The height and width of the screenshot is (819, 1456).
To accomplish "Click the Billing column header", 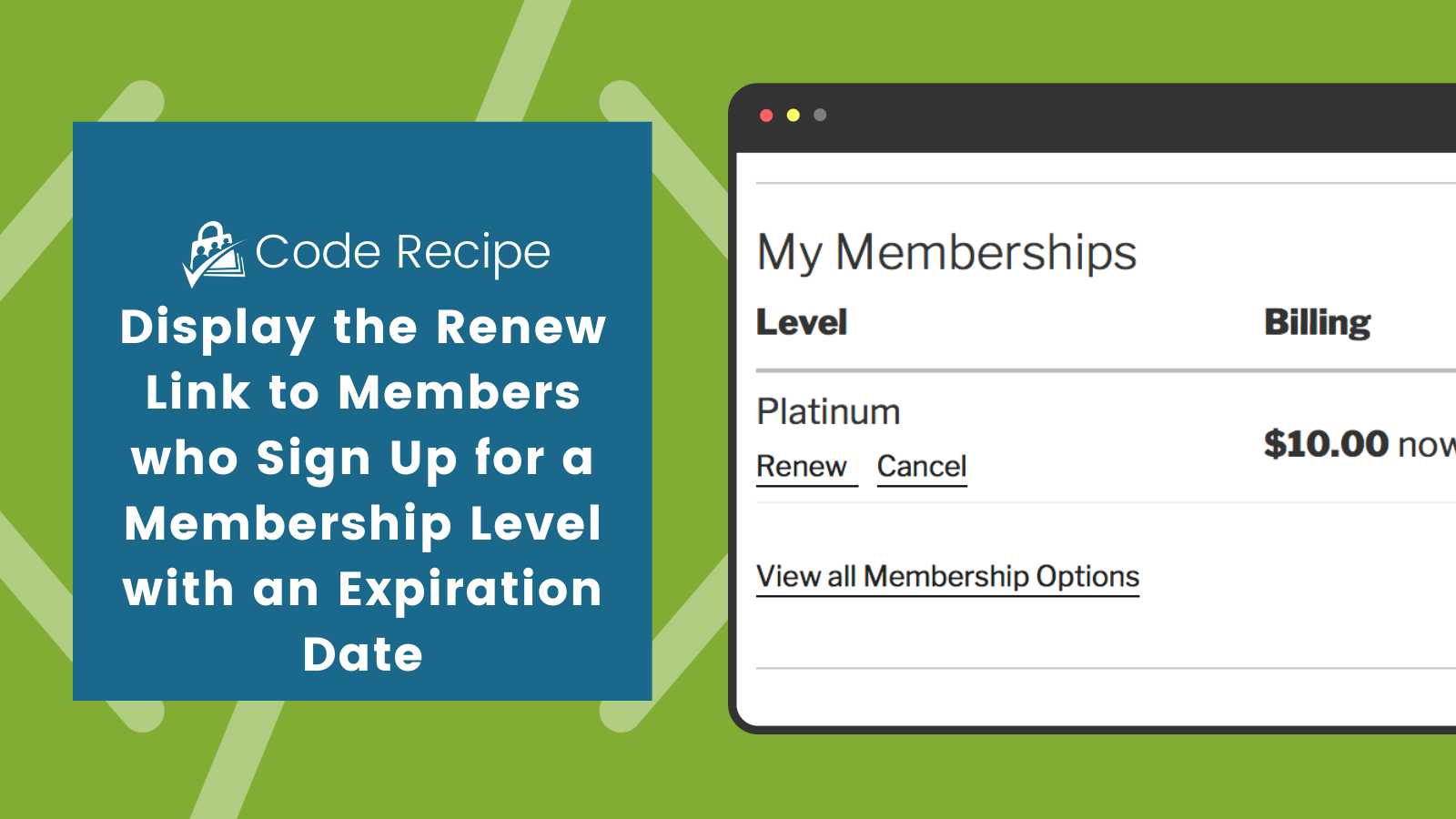I will tap(1317, 321).
